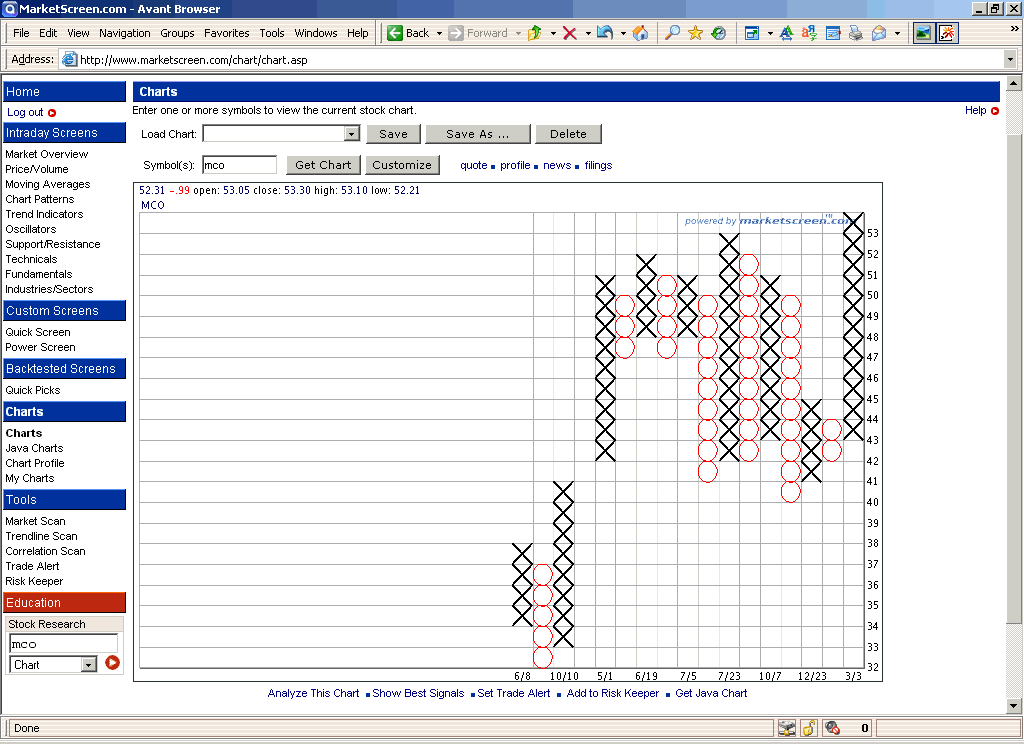
Task: Expand the Address bar dropdown arrow
Action: pyautogui.click(x=1010, y=60)
